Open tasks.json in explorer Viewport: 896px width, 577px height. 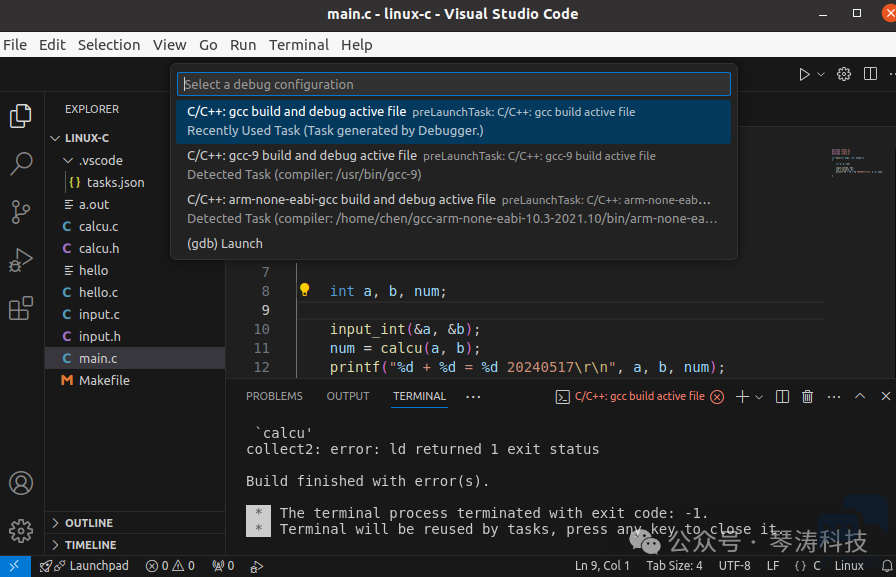coord(135,183)
